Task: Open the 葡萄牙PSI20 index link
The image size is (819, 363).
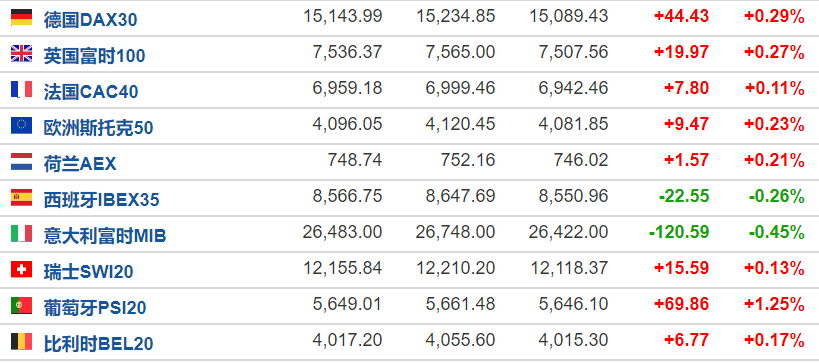Action: click(x=95, y=308)
